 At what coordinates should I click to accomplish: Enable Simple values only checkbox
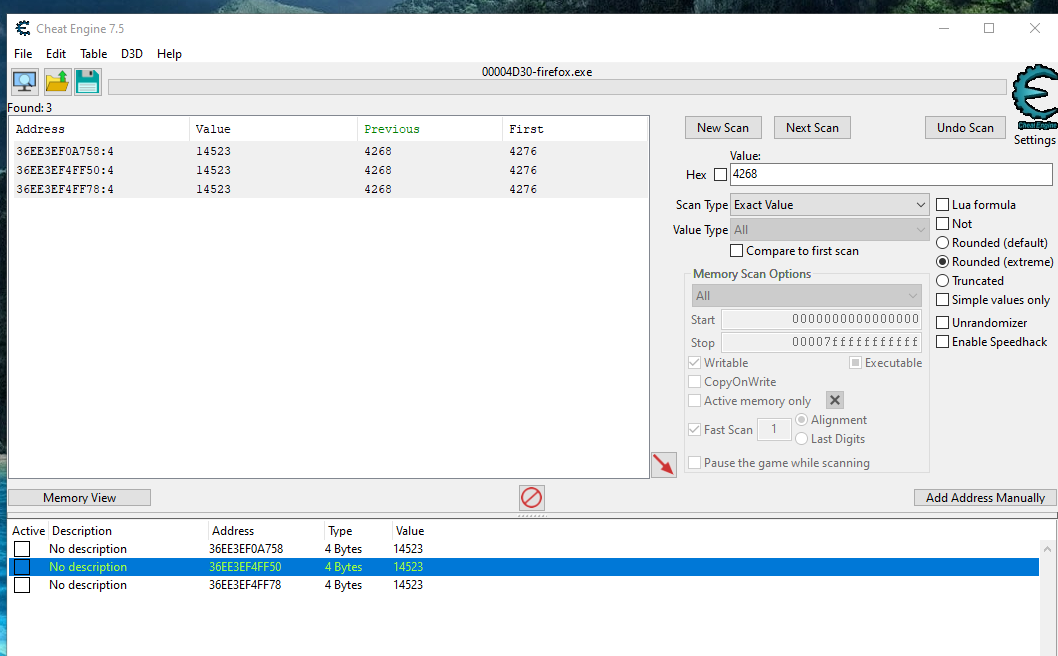click(943, 300)
